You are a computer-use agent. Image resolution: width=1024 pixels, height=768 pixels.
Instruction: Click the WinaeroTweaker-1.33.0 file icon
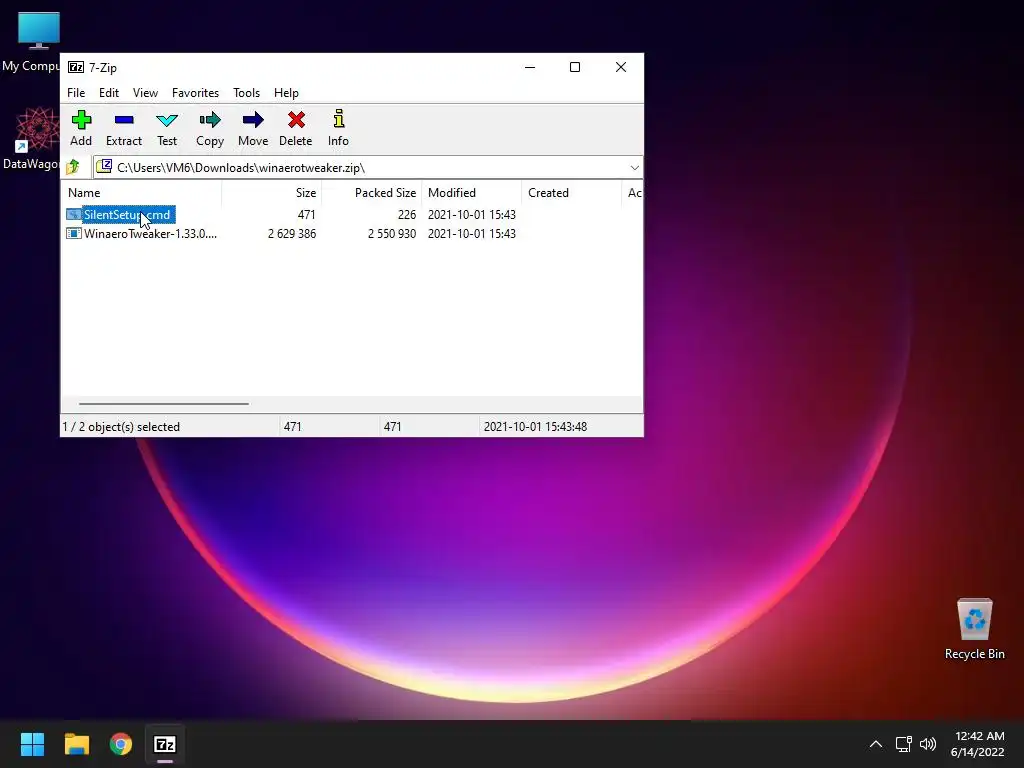point(74,233)
